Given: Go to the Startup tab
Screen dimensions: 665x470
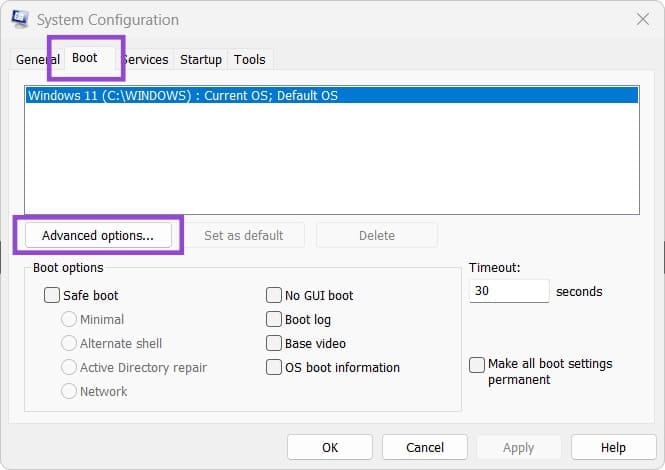Looking at the screenshot, I should click(x=201, y=59).
